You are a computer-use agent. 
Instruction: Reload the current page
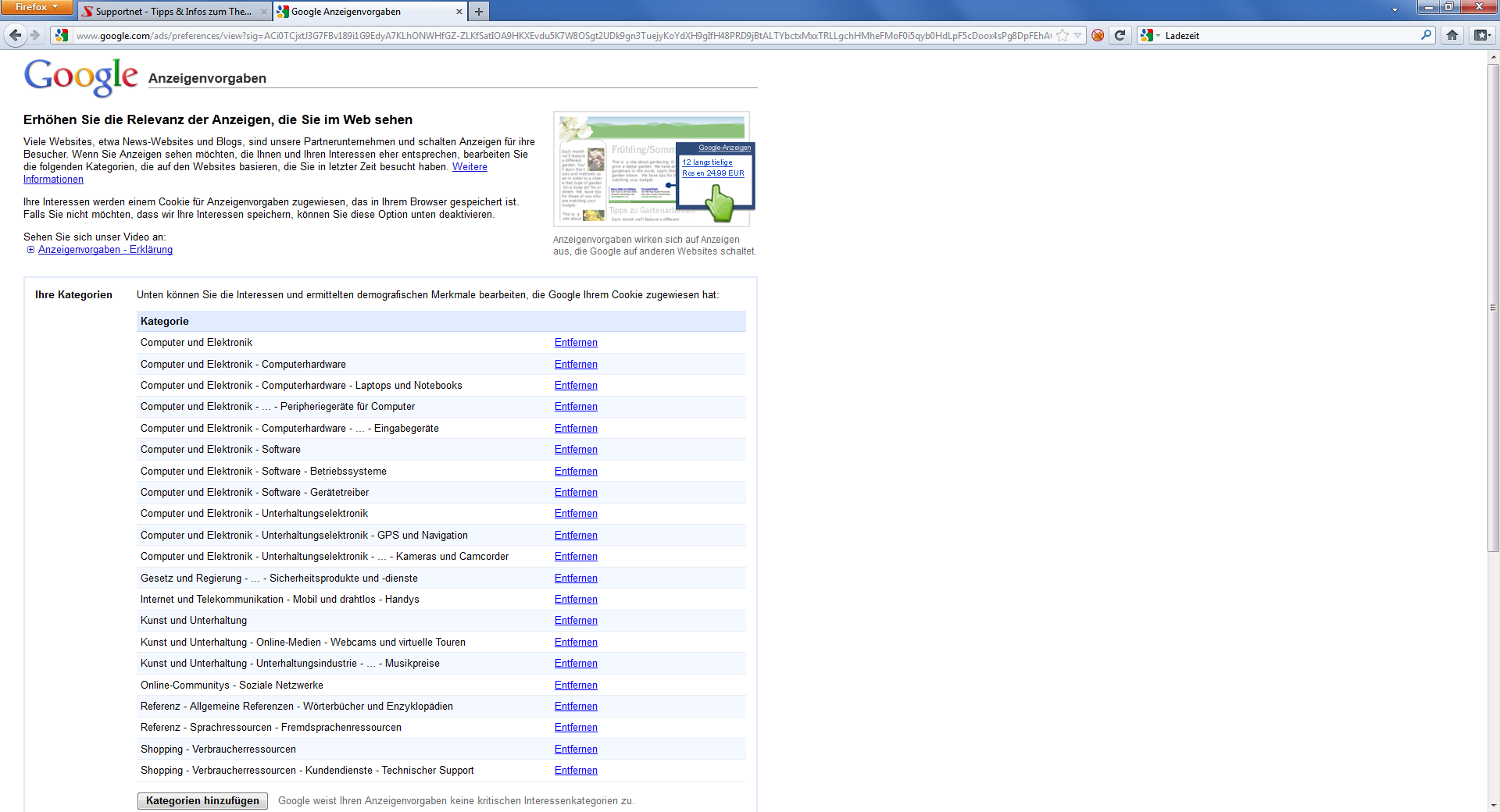(1120, 35)
